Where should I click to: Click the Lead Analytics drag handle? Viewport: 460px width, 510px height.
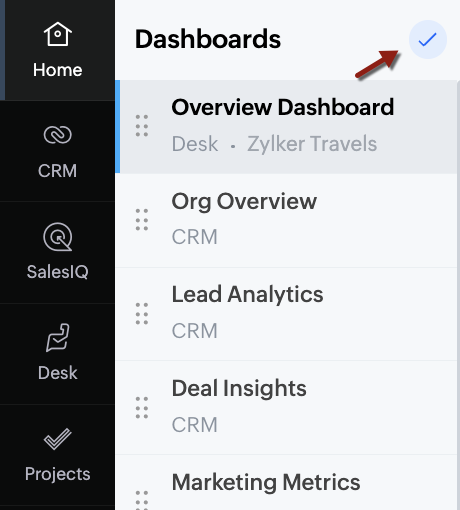pyautogui.click(x=142, y=314)
